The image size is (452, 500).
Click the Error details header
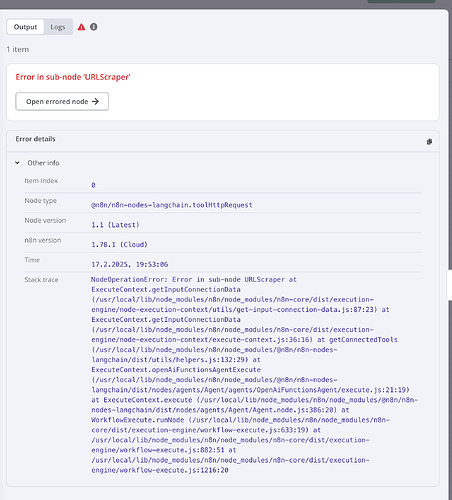[35, 139]
